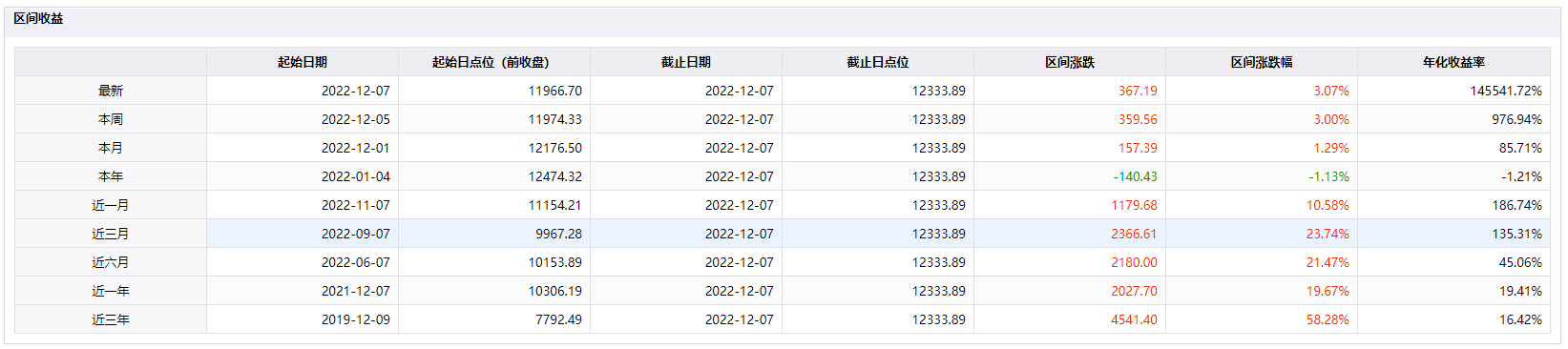Image resolution: width=1568 pixels, height=349 pixels.
Task: Click the negative -140.43 change value
Action: pyautogui.click(x=1135, y=176)
